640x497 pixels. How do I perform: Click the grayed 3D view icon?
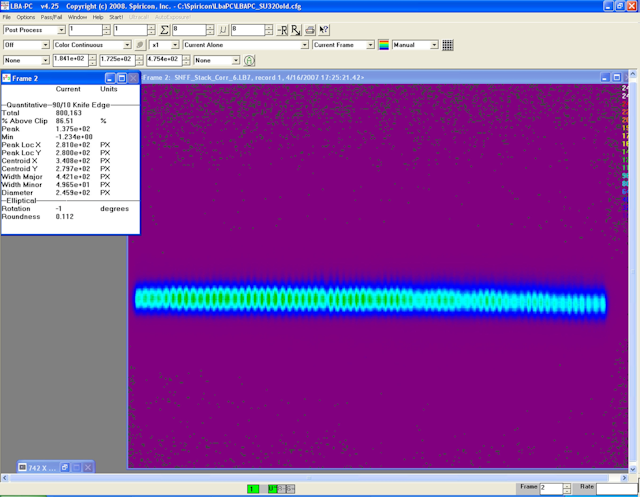point(140,45)
